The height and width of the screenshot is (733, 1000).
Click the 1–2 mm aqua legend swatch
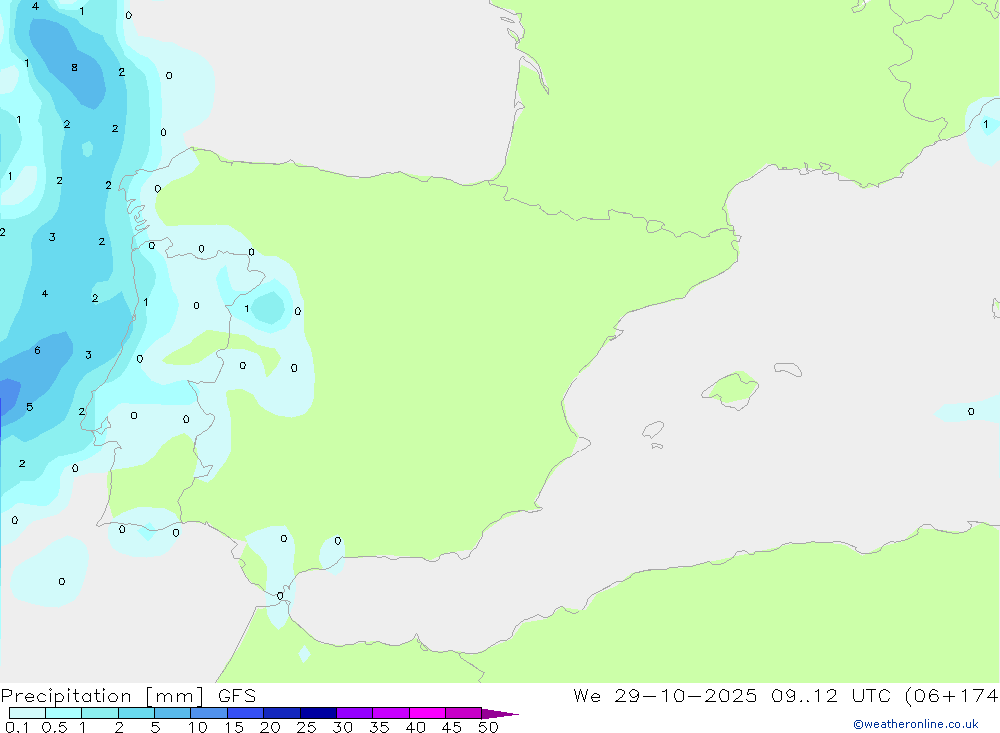click(x=99, y=713)
